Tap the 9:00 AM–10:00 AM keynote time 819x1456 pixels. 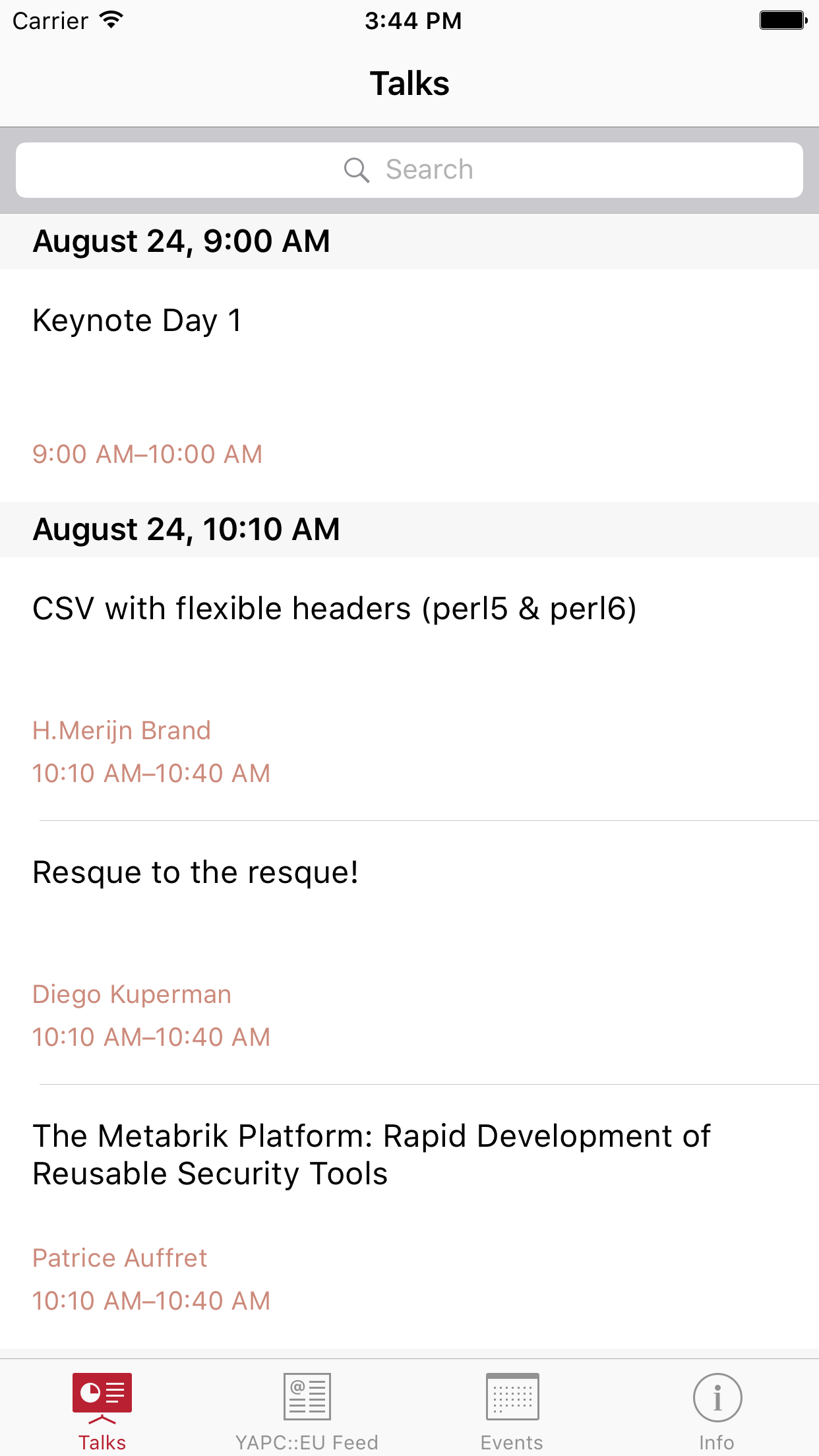point(148,454)
